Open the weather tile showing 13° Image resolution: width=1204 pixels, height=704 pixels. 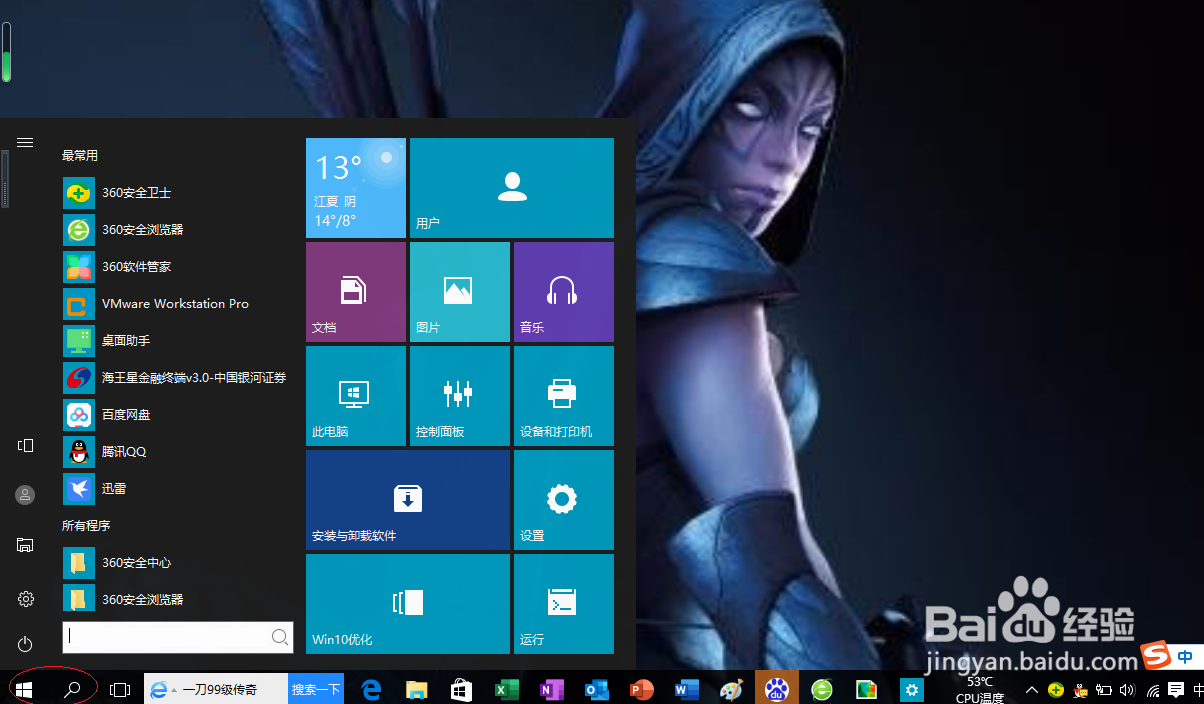pos(356,188)
